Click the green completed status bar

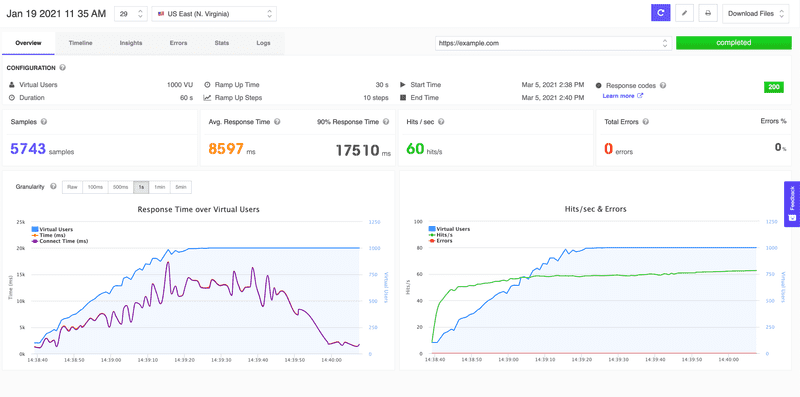click(734, 43)
